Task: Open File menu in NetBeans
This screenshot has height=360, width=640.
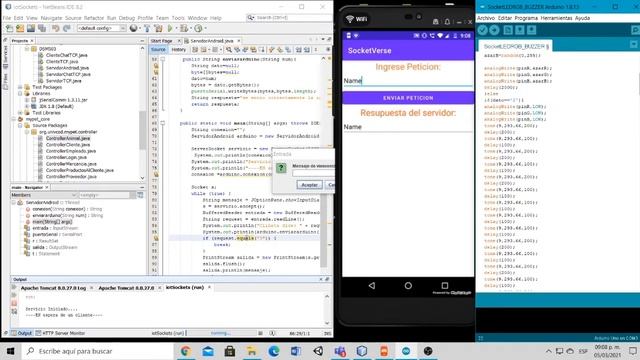Action: coord(7,18)
